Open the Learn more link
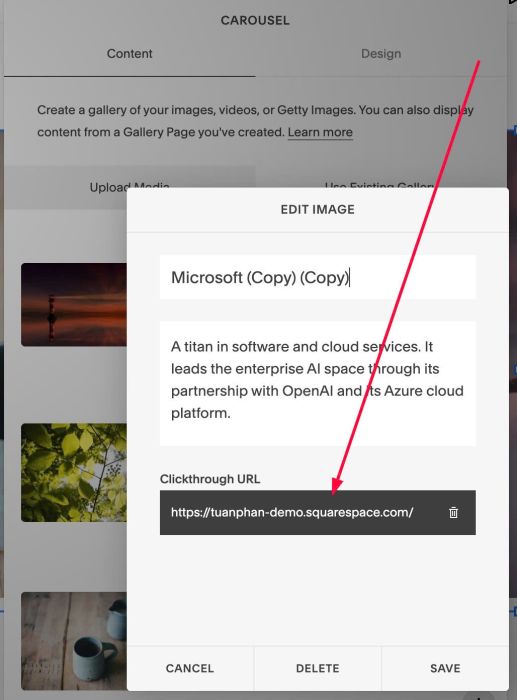The width and height of the screenshot is (517, 700). [x=320, y=132]
